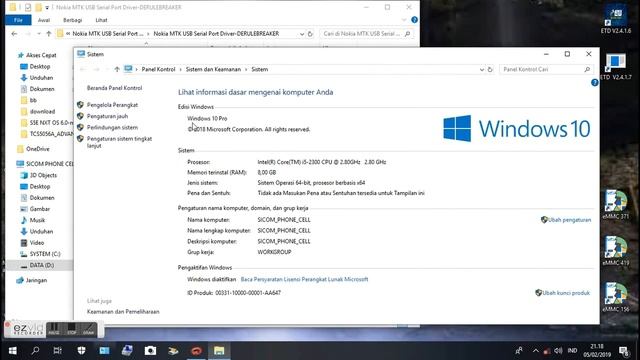The width and height of the screenshot is (640, 360).
Task: Open Lihat tab in Explorer ribbon
Action: (x=101, y=20)
